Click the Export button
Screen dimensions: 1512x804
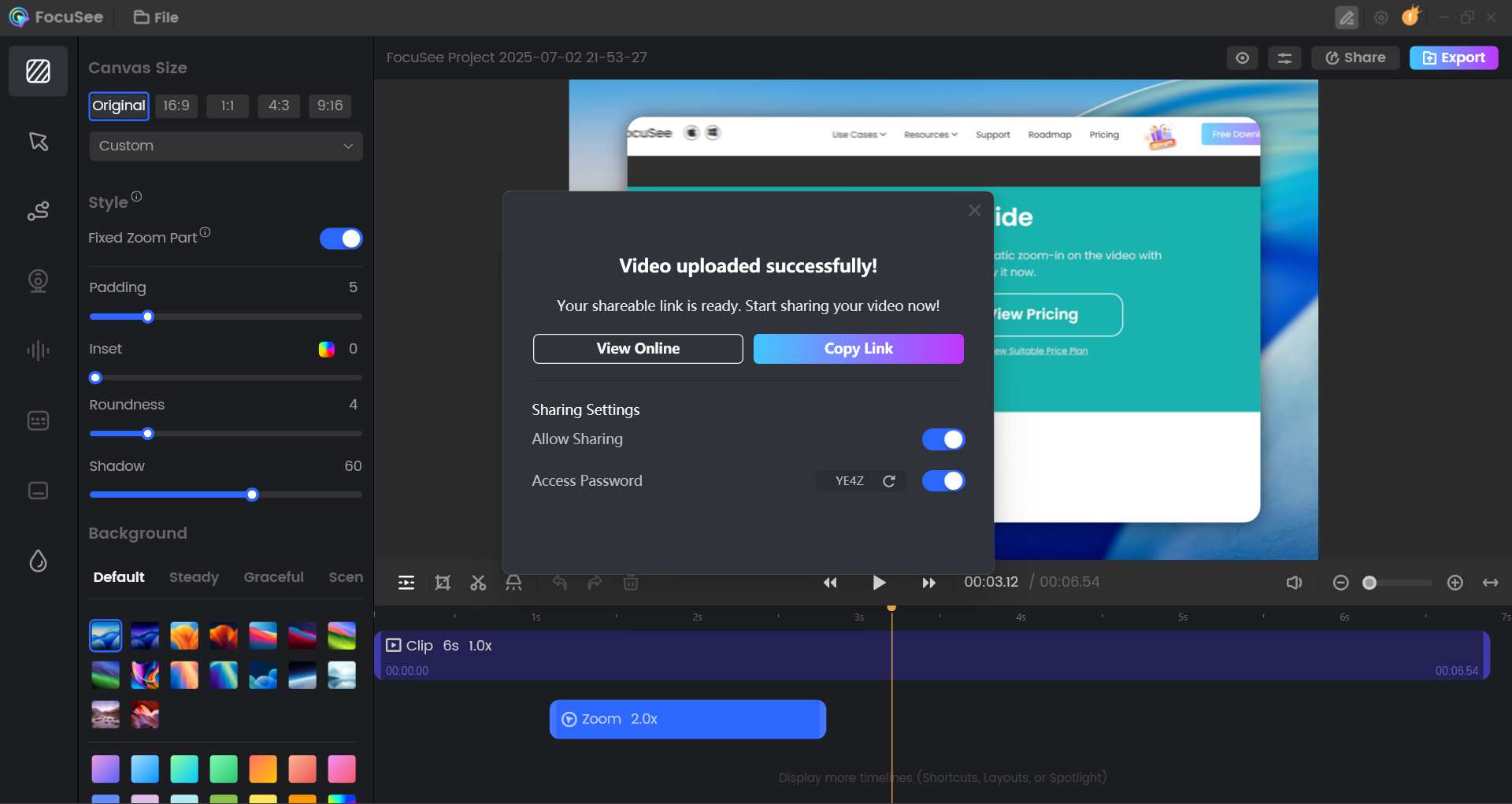click(1454, 58)
